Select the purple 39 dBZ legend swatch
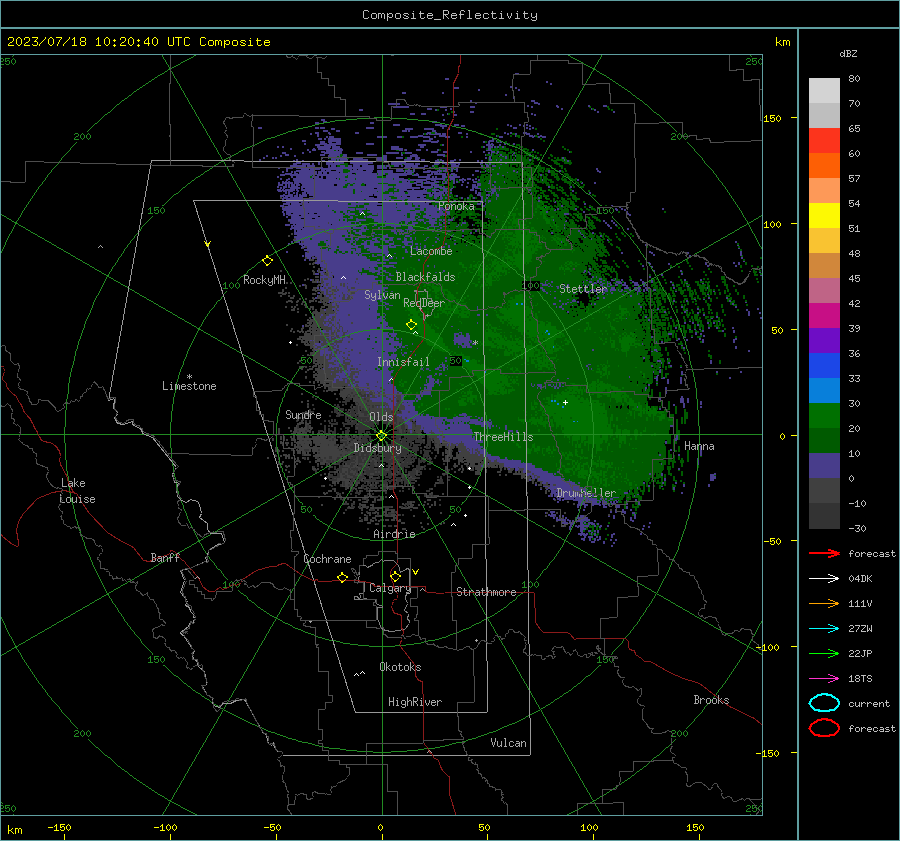This screenshot has height=841, width=900. tap(824, 340)
